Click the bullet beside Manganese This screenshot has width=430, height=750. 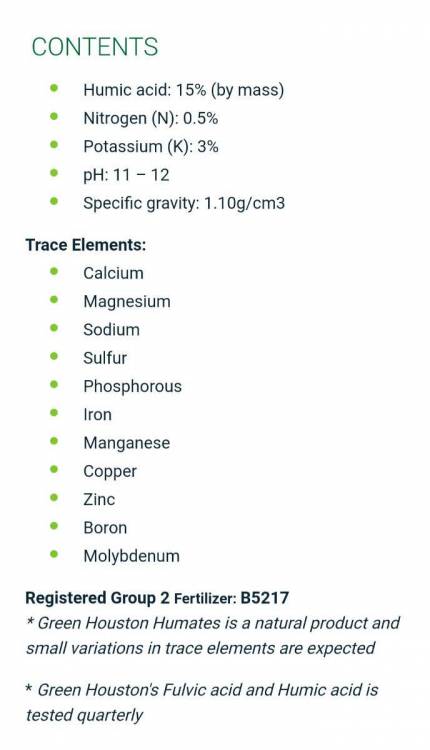click(54, 441)
